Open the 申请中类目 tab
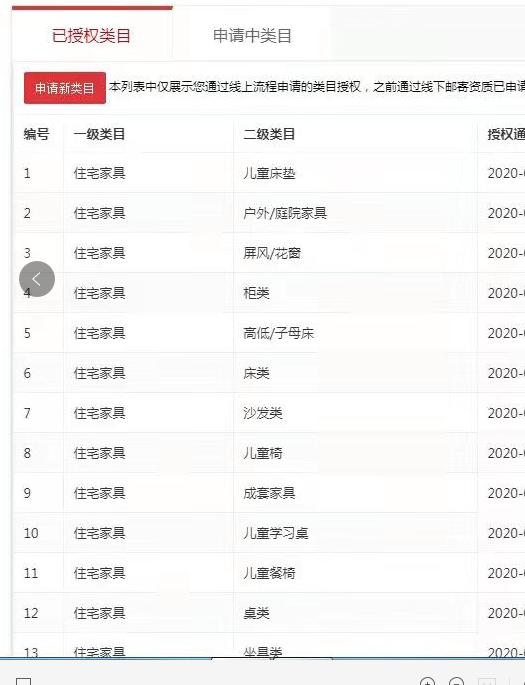525x685 pixels. (252, 35)
